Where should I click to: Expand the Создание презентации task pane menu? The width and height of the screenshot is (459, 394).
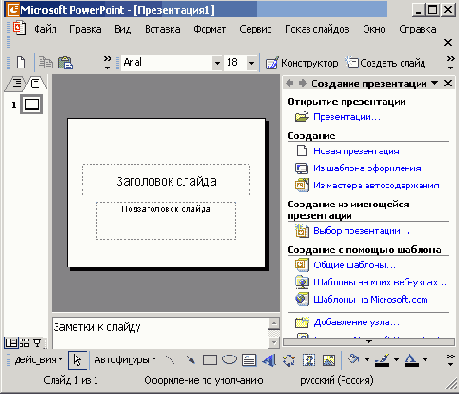[x=434, y=83]
